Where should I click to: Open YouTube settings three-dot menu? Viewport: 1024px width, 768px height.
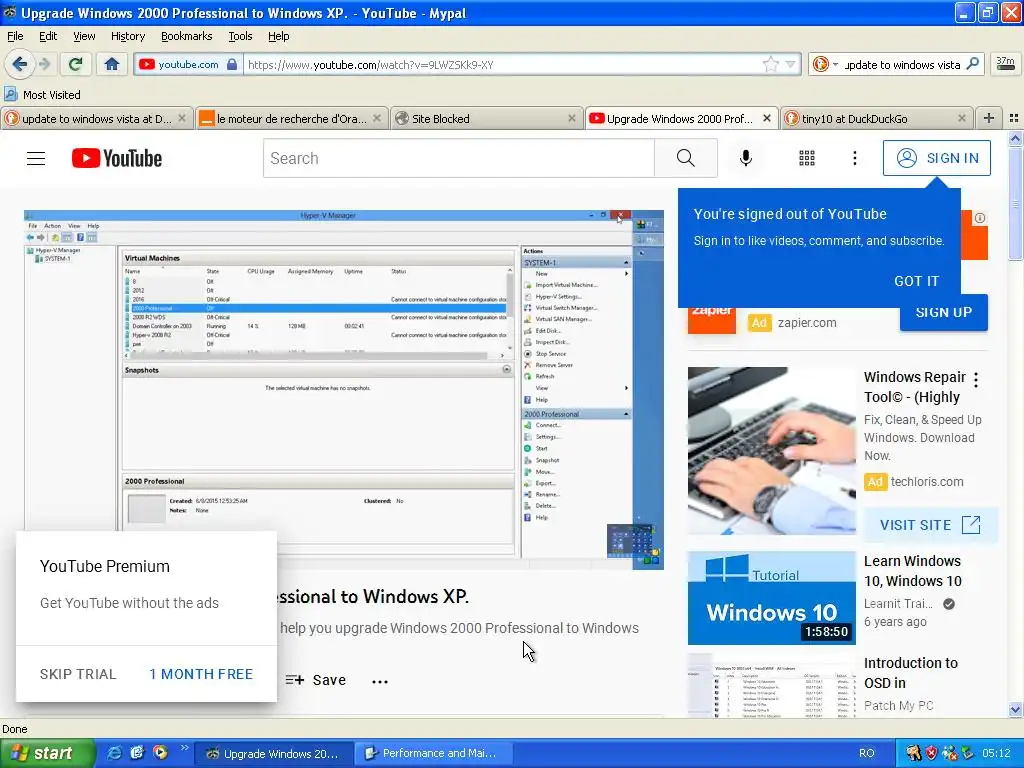pos(854,158)
